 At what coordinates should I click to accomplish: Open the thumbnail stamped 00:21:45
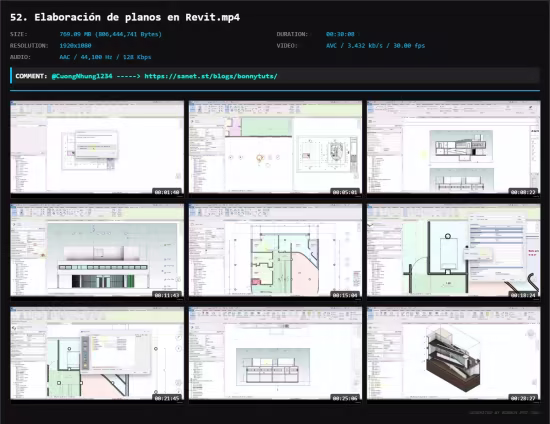click(97, 354)
